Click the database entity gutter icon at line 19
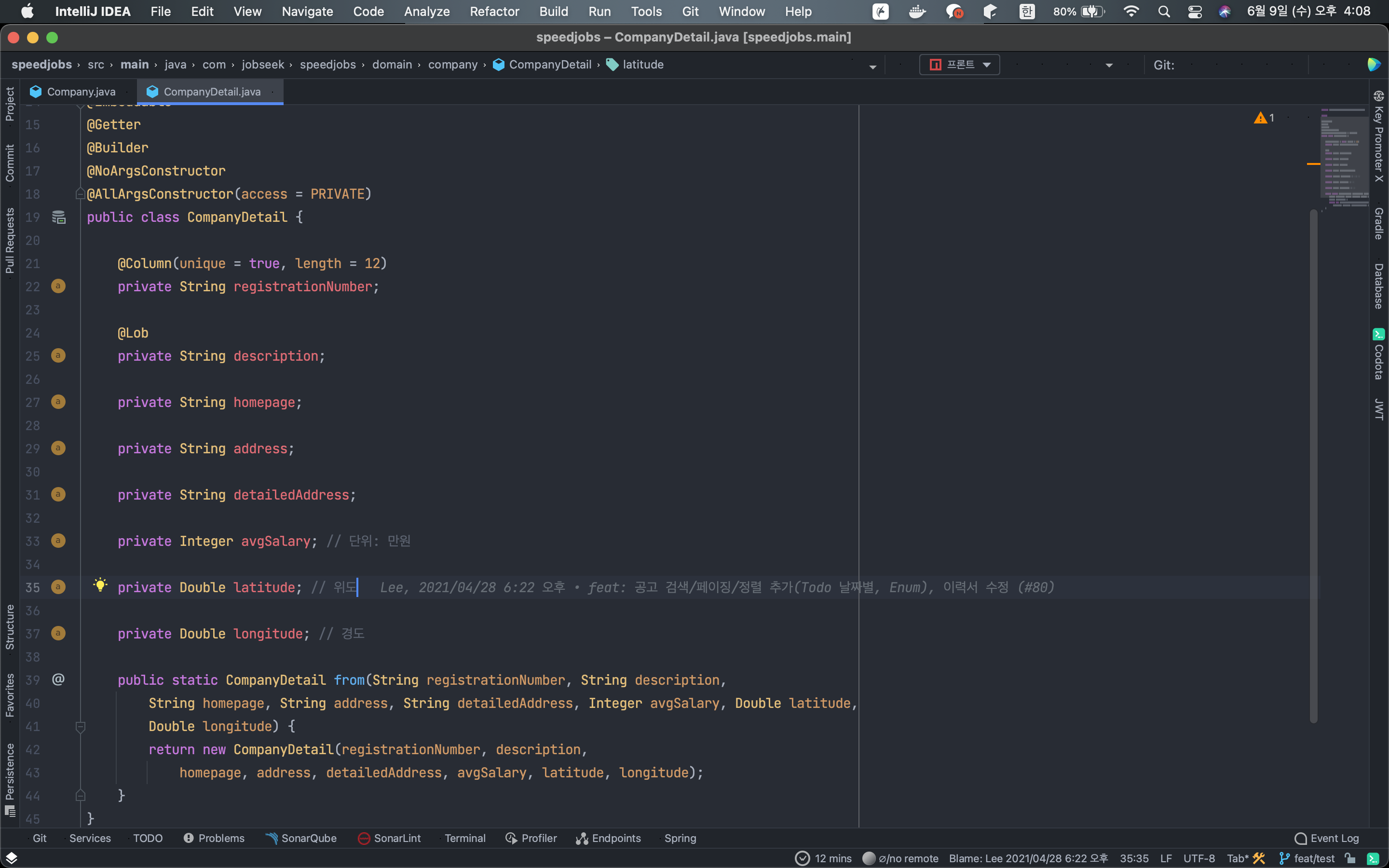The width and height of the screenshot is (1389, 868). click(x=58, y=217)
